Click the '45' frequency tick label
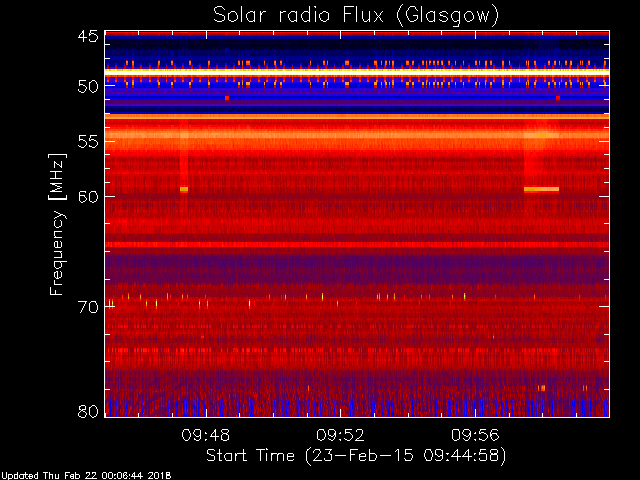The height and width of the screenshot is (480, 640). pos(88,37)
